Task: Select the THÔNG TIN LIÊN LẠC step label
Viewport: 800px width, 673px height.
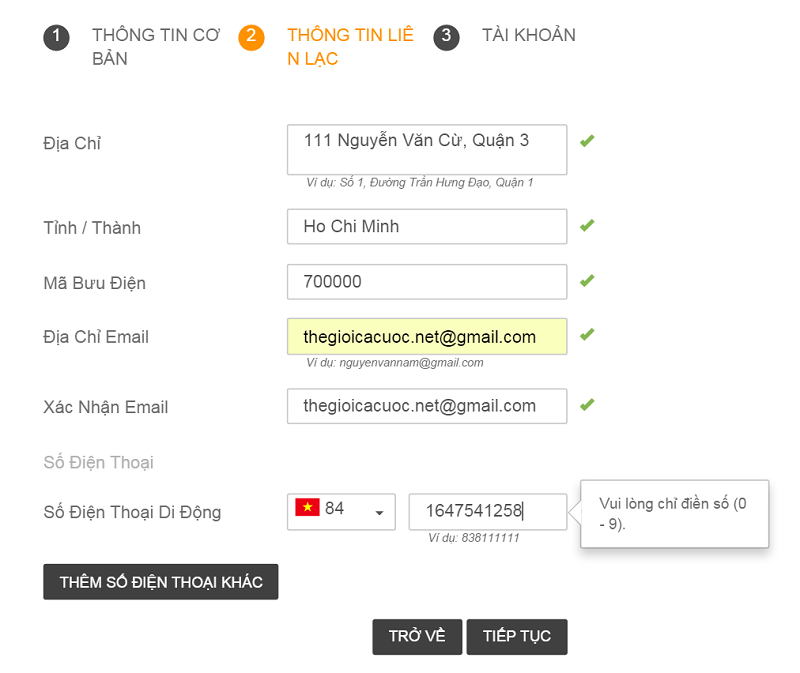Action: [x=352, y=46]
